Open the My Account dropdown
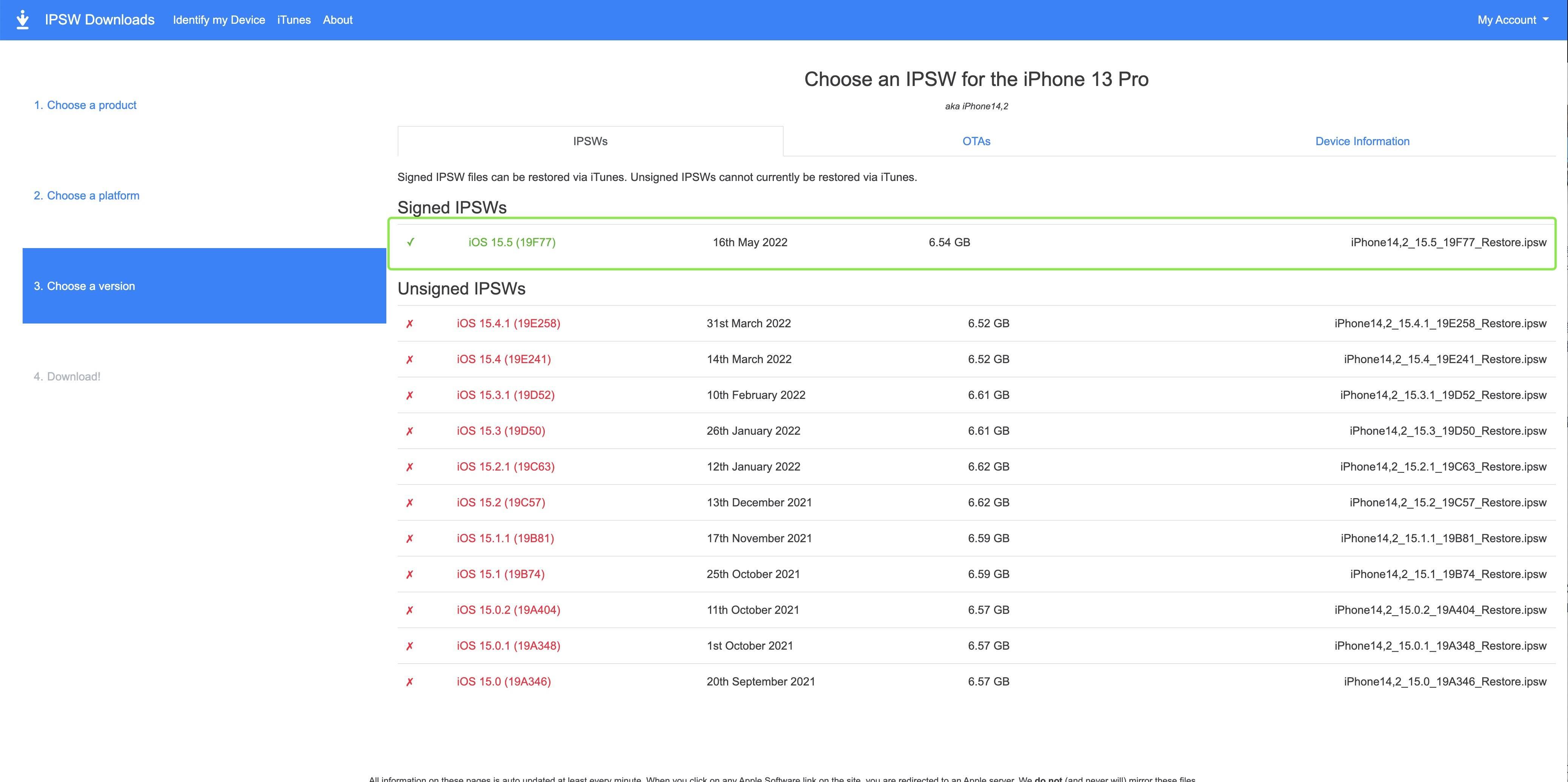 point(1512,20)
